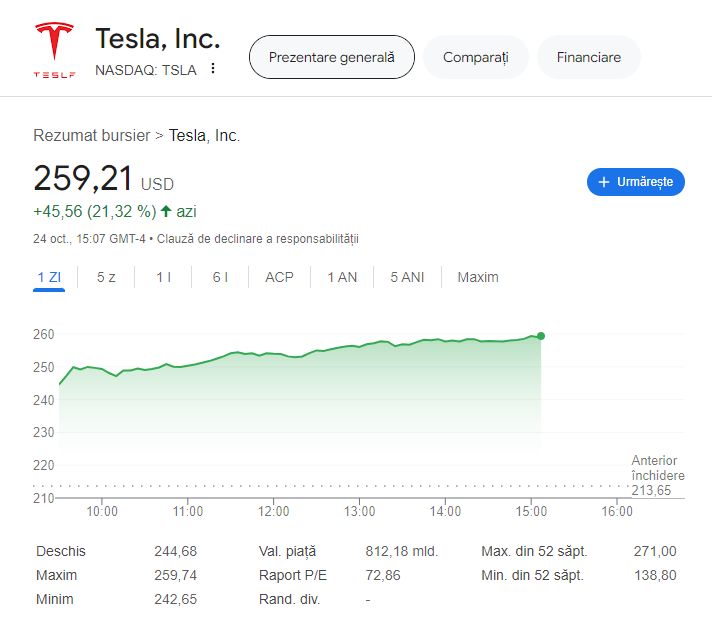Click the Tesla, Inc. company title
The image size is (712, 623).
[158, 38]
